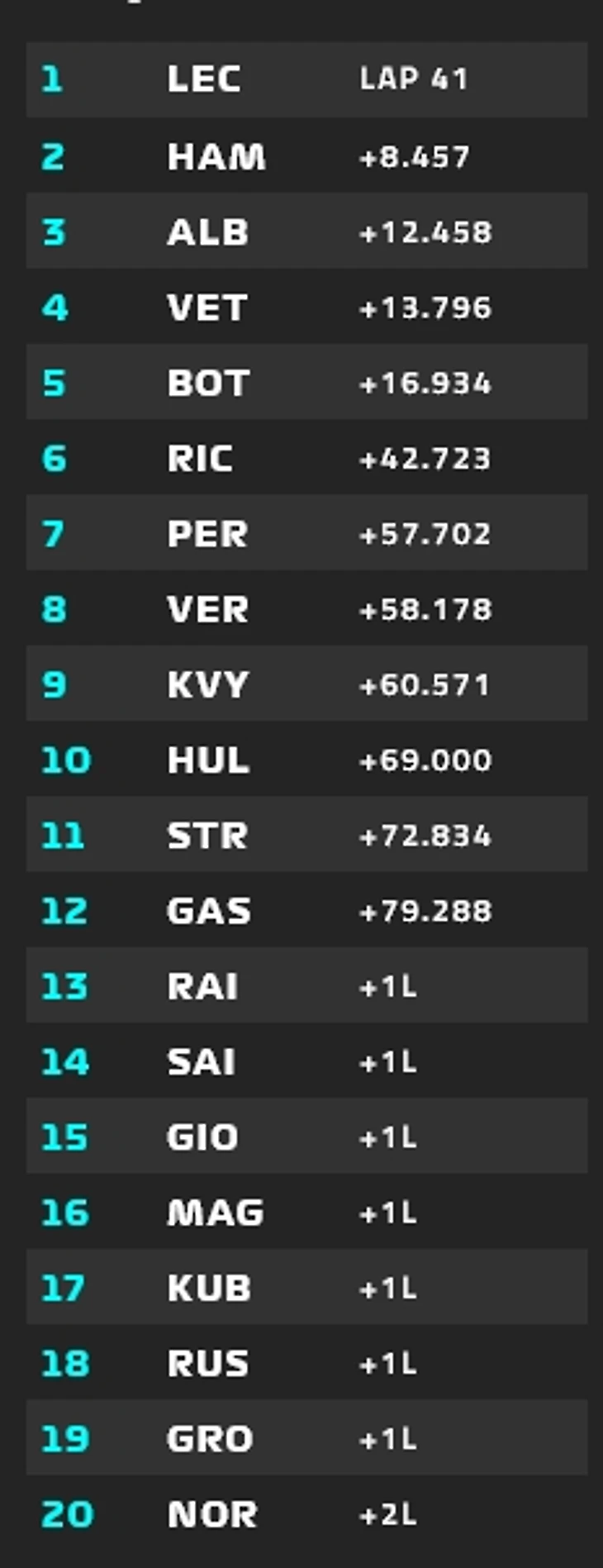Click RUS driver abbreviation
This screenshot has width=603, height=1568.
pyautogui.click(x=207, y=1364)
